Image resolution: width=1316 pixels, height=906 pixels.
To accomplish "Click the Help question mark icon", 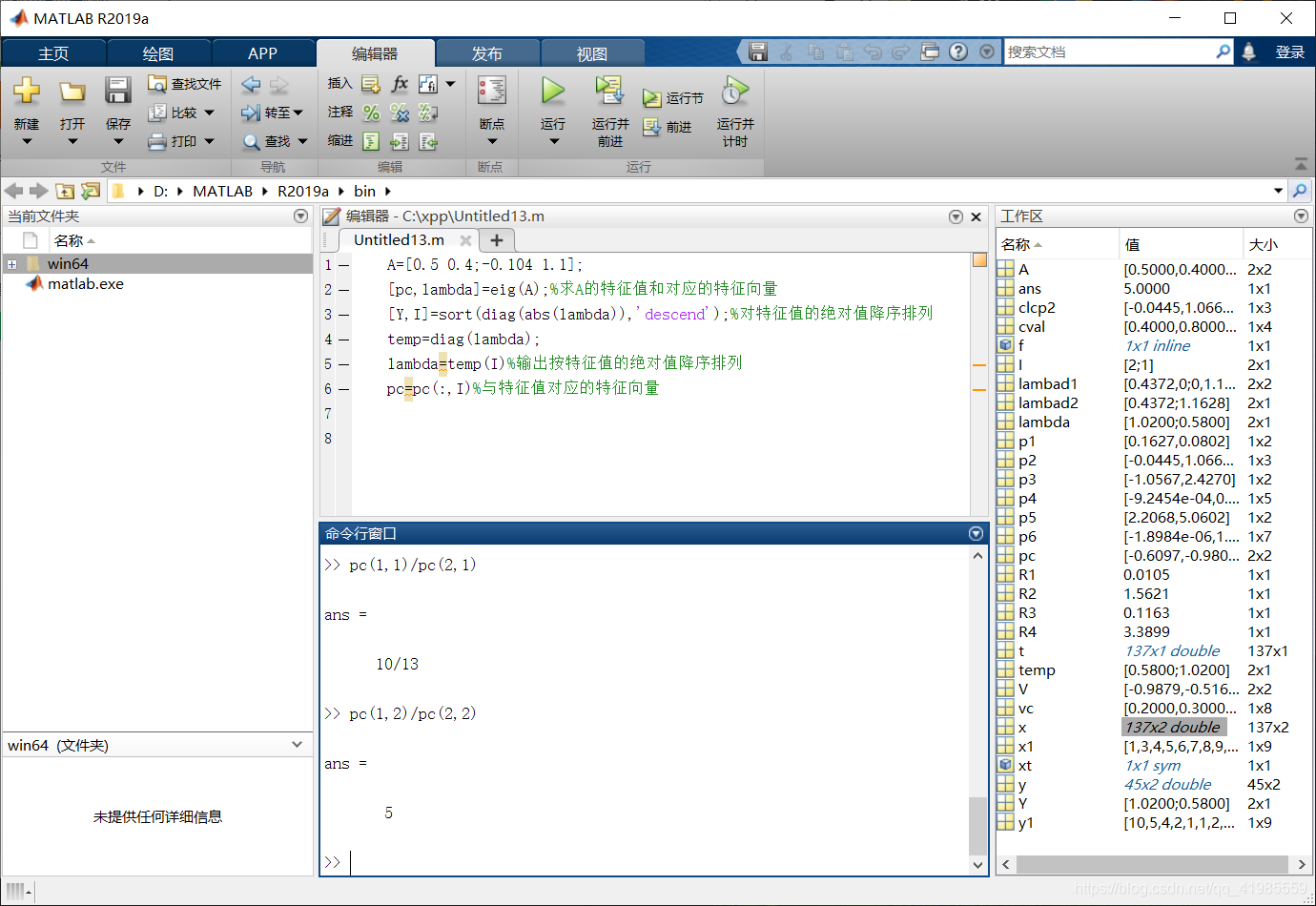I will [958, 51].
